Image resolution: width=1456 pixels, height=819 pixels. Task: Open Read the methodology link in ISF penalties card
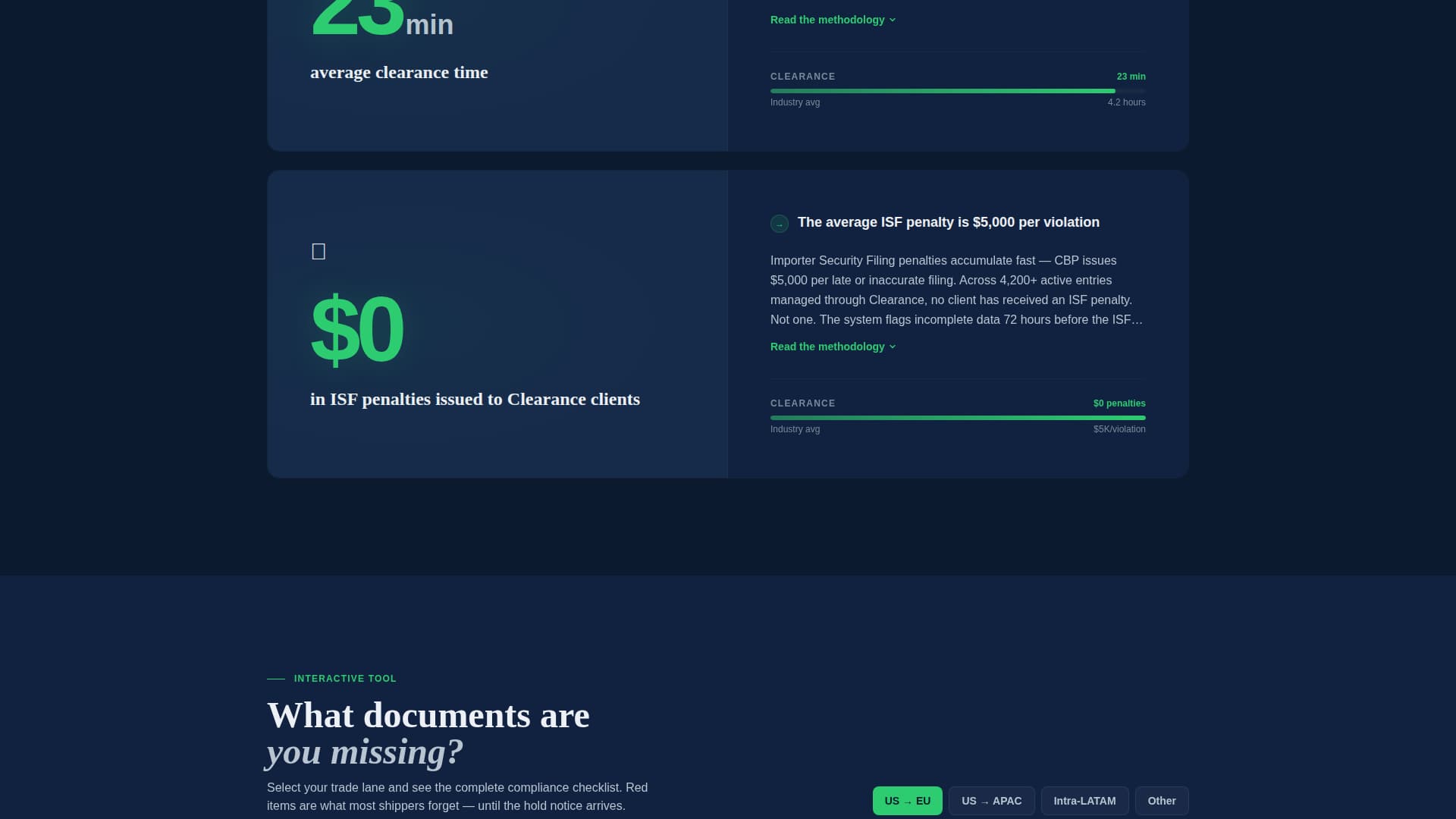(x=827, y=347)
